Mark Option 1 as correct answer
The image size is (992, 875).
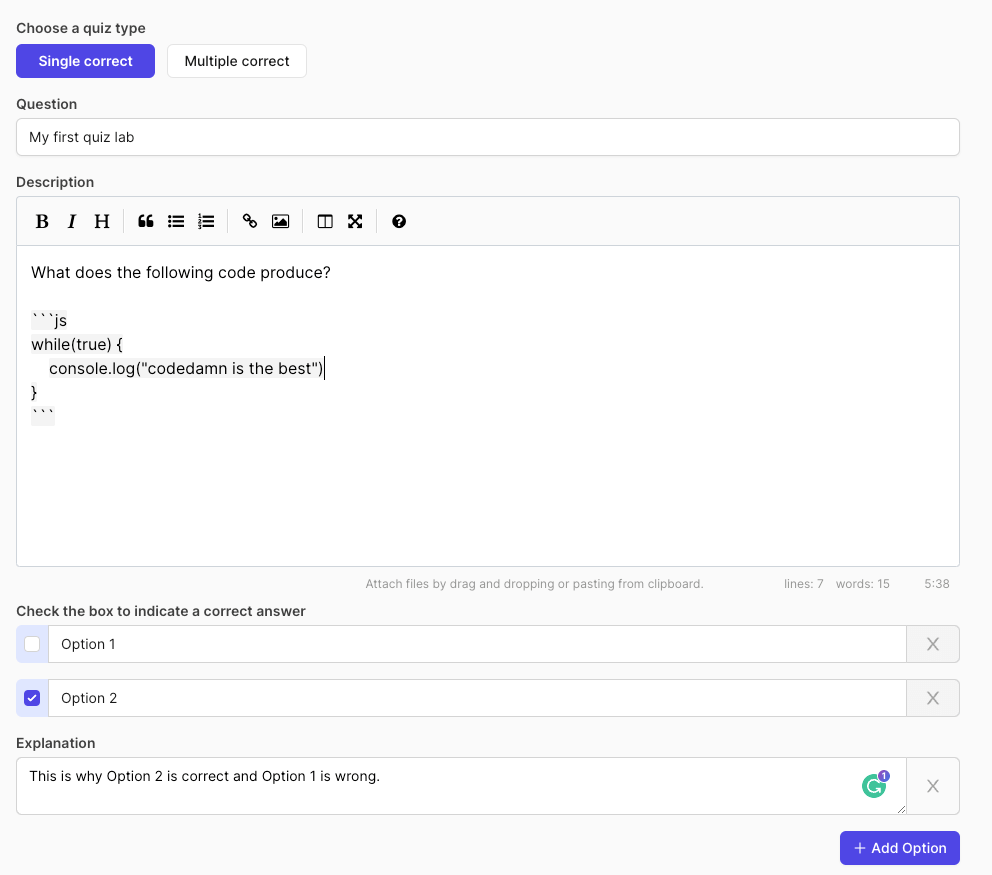tap(32, 644)
